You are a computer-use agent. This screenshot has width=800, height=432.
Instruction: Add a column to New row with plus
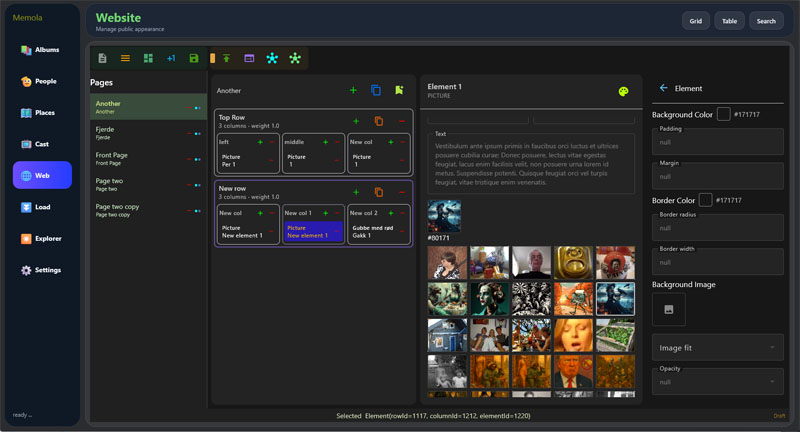click(356, 192)
